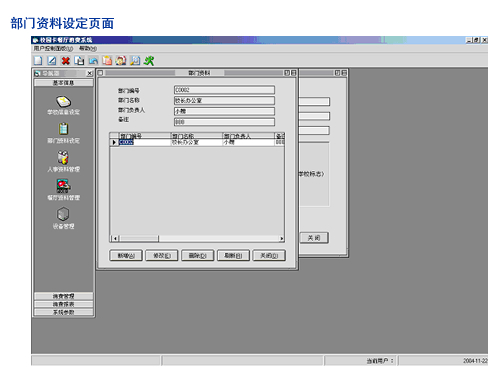Click 关闭 button in the background window
The height and width of the screenshot is (380, 500).
(x=314, y=238)
